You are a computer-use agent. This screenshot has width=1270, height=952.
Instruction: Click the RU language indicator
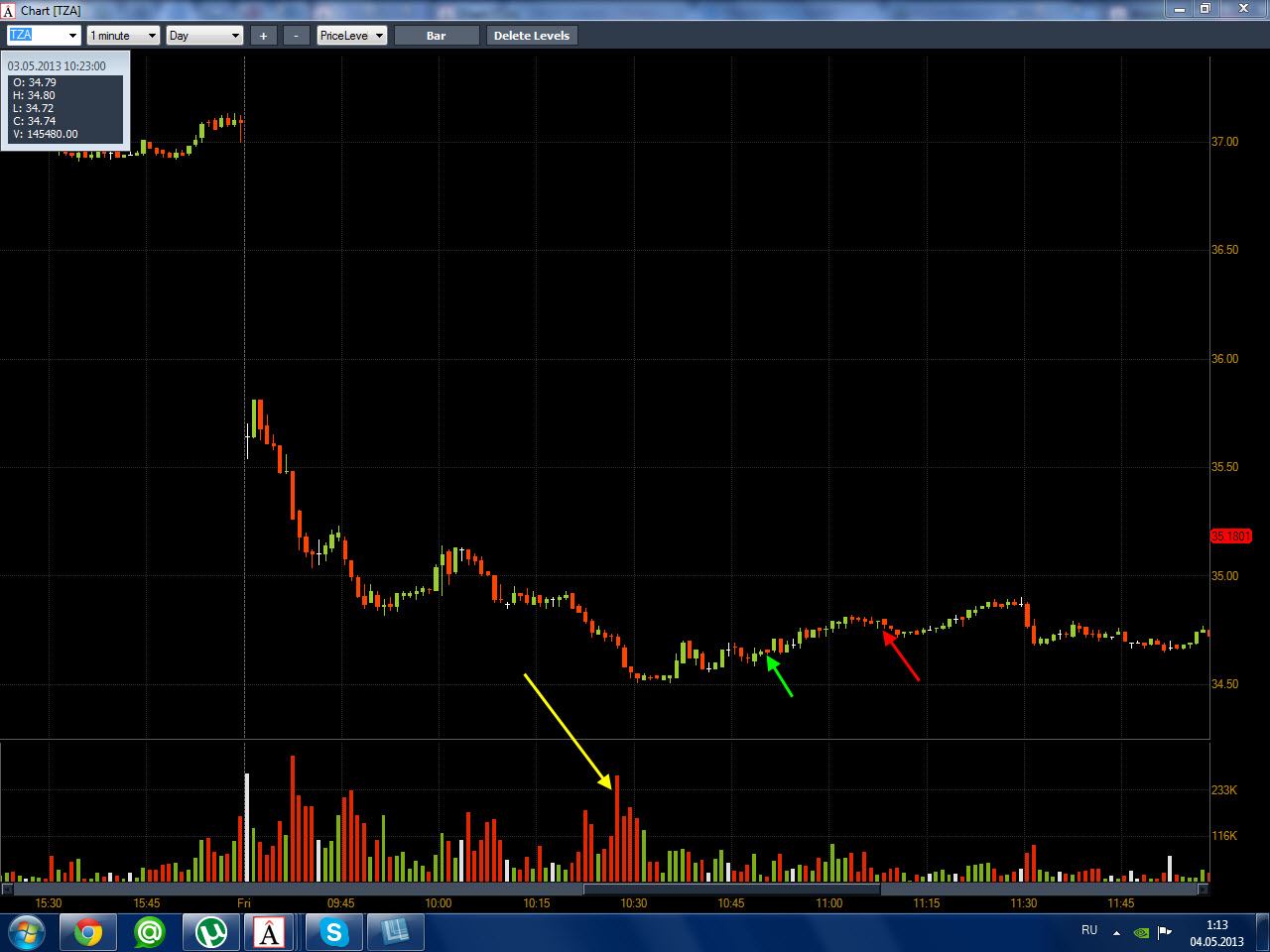(1089, 930)
